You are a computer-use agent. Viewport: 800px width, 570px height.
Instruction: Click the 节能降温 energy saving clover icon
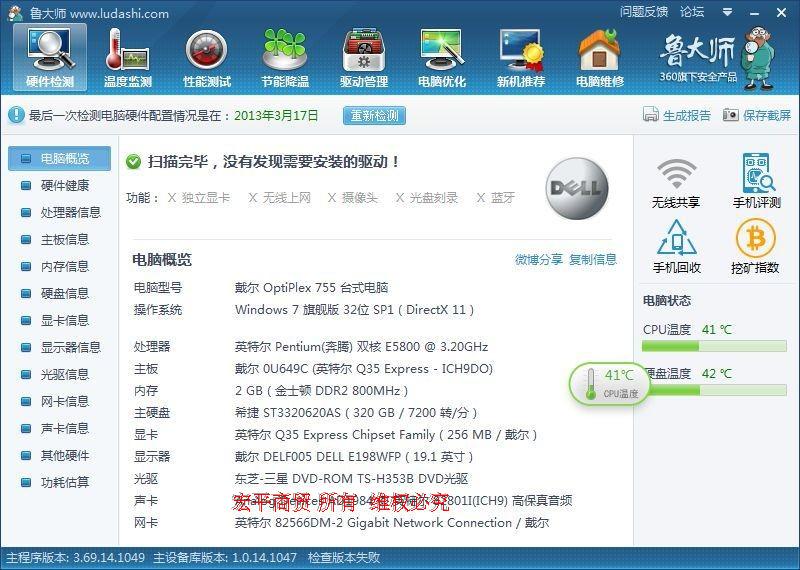point(284,52)
